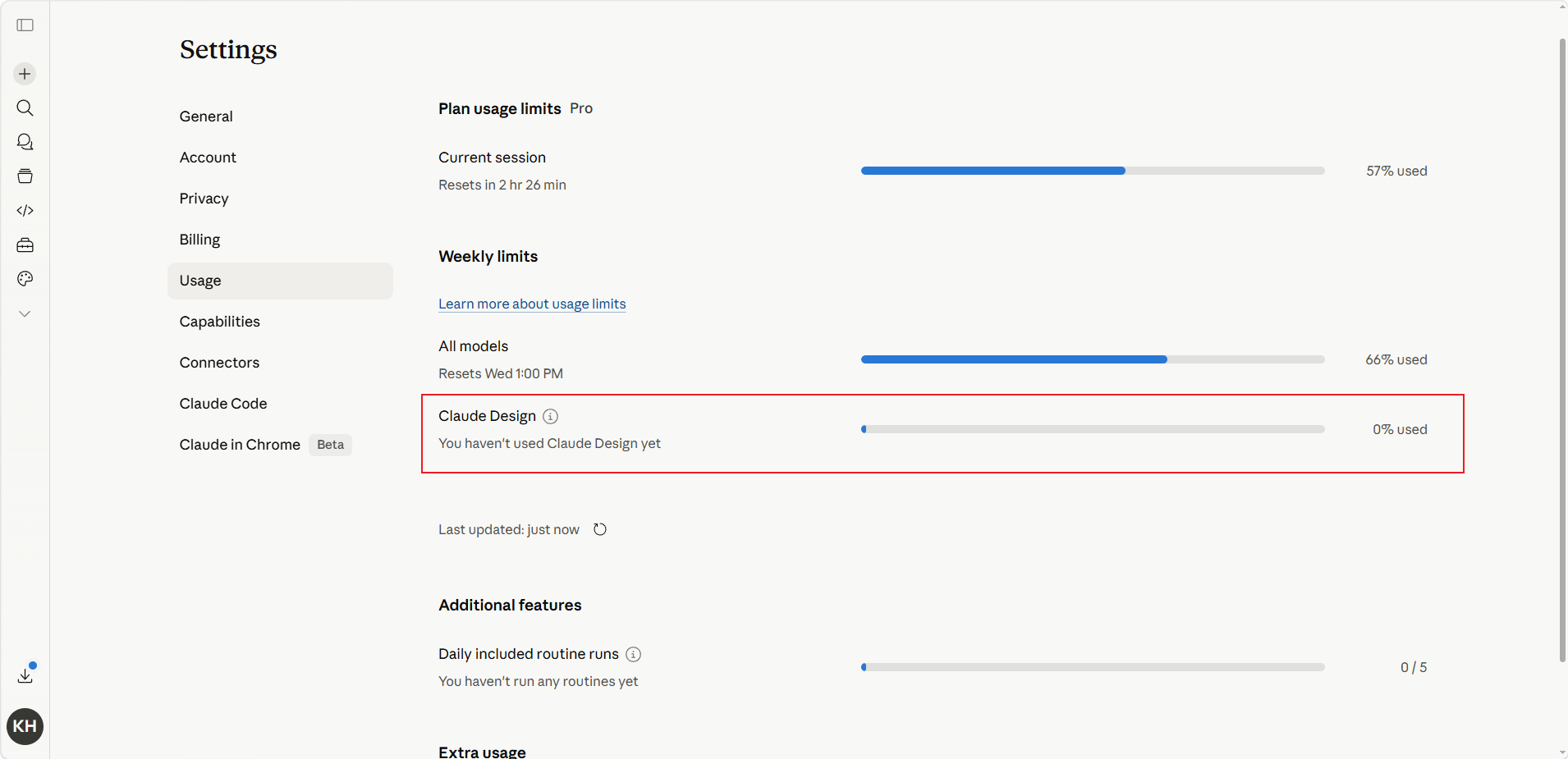Expand more sidebar items with the chevron

[25, 313]
